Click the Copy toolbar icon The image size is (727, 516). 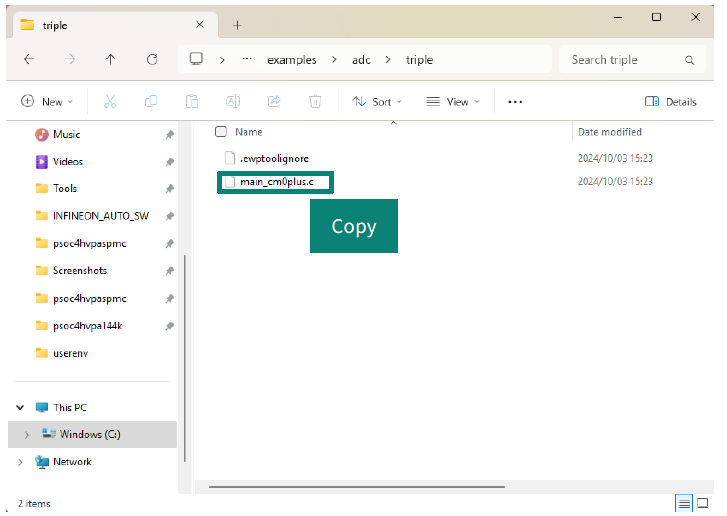(x=151, y=102)
